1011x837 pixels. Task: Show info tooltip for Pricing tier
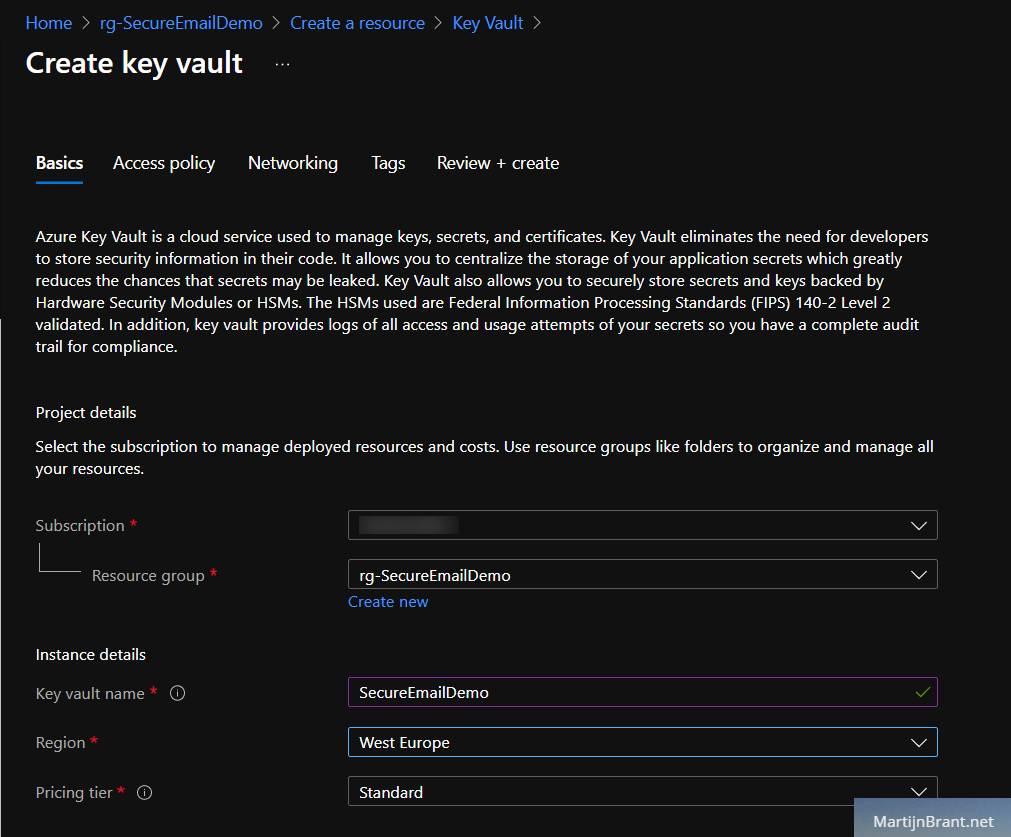click(144, 793)
